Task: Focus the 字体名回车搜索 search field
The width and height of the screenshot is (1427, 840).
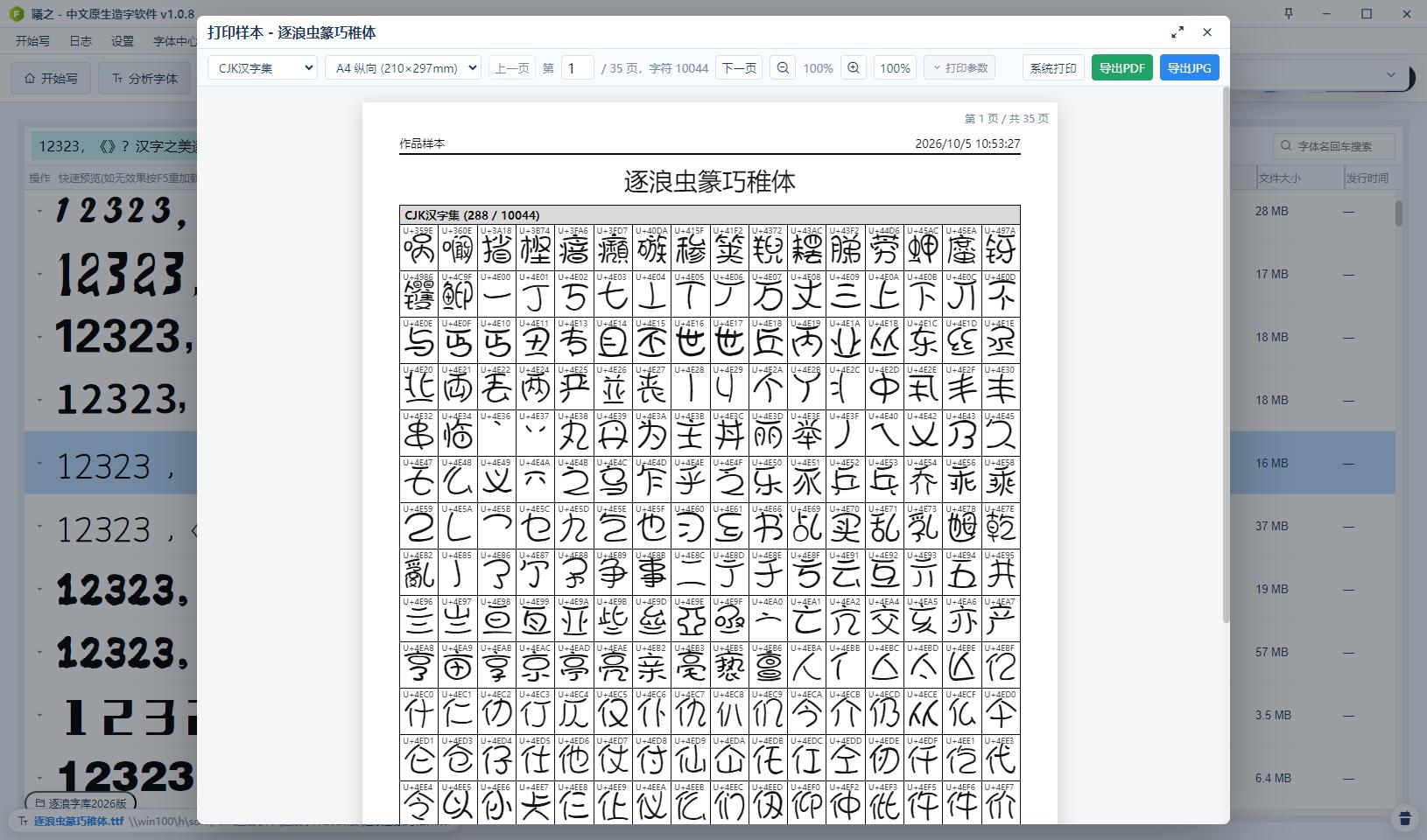Action: (x=1334, y=146)
